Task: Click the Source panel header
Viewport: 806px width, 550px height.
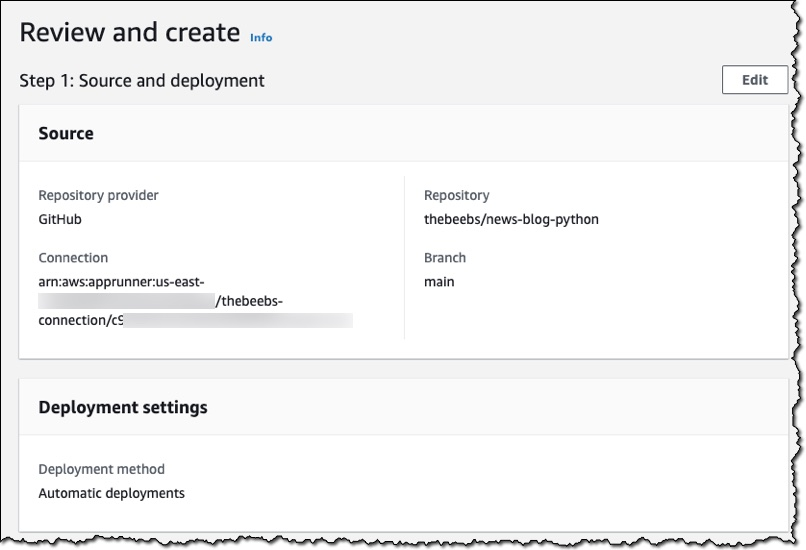Action: (x=66, y=133)
